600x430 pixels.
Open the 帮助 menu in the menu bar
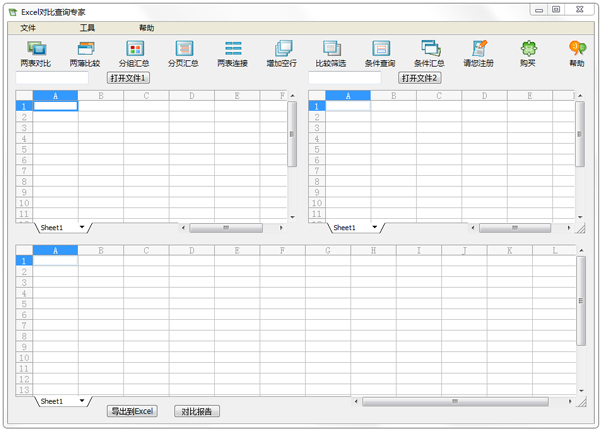pyautogui.click(x=147, y=28)
